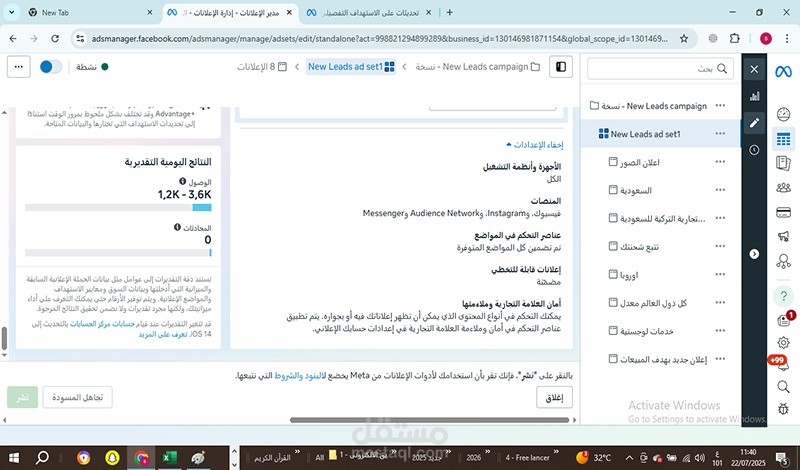This screenshot has height=470, width=800.
Task: Expand the dark side strip arrow
Action: tap(754, 254)
